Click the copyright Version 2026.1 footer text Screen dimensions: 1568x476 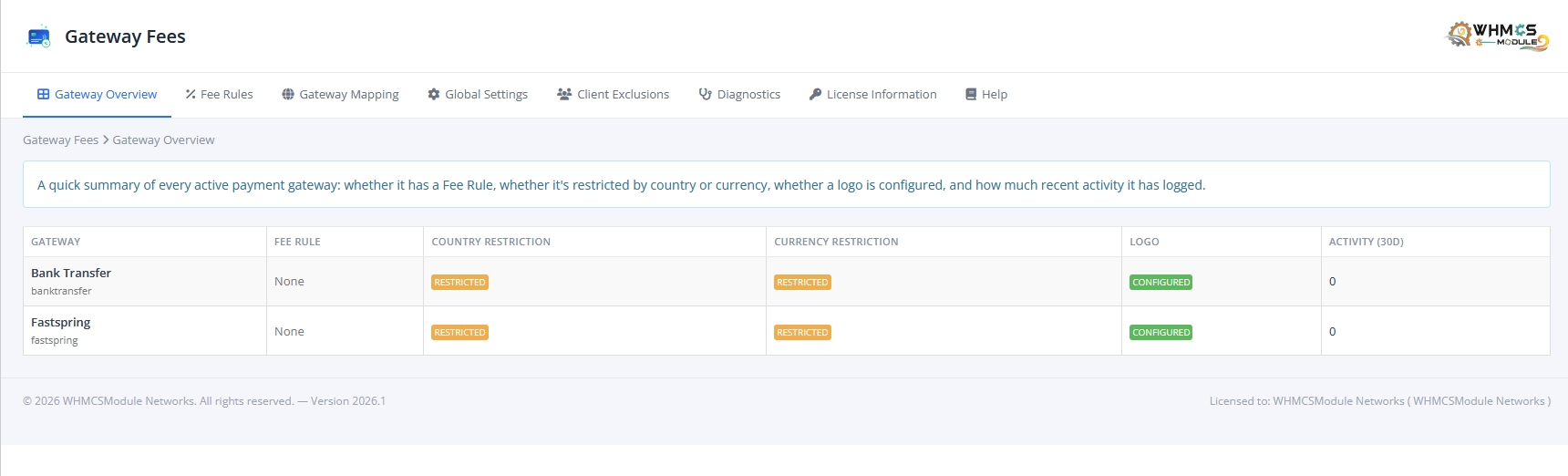click(204, 400)
